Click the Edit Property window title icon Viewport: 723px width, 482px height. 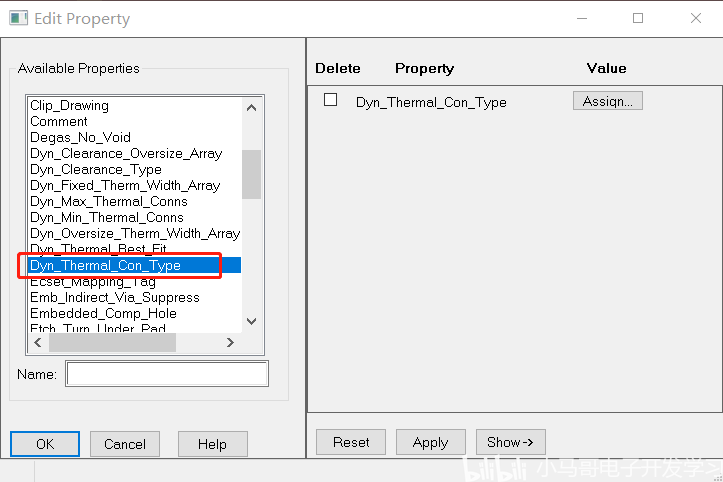(x=19, y=18)
